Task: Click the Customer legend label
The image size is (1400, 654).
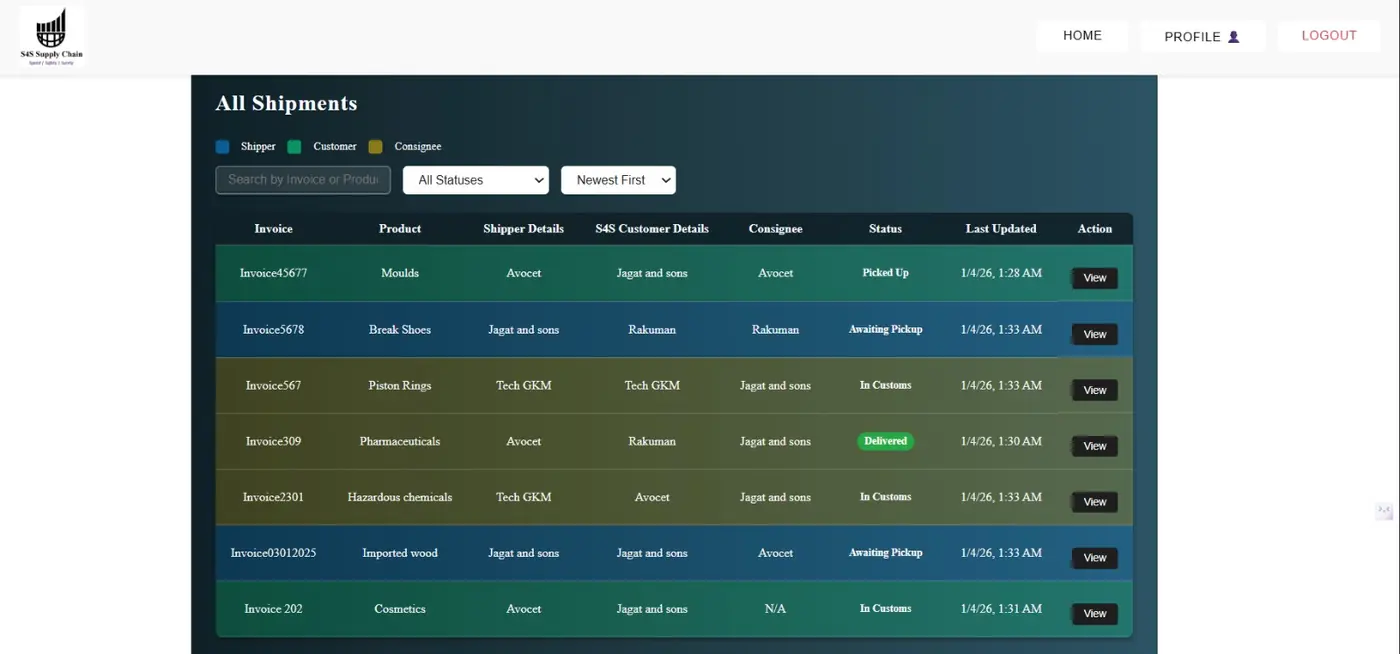Action: click(x=335, y=147)
